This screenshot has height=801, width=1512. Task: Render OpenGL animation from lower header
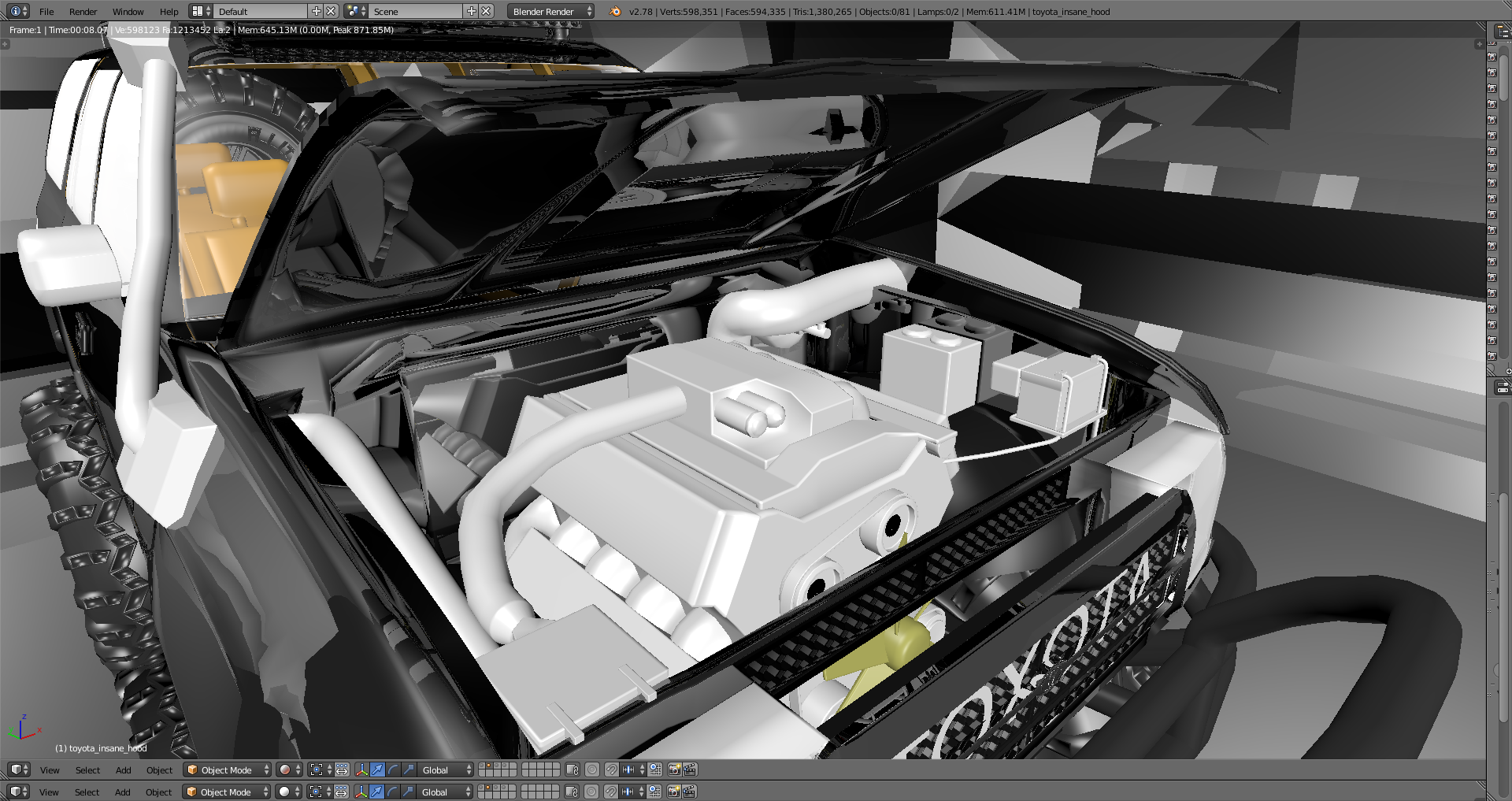[689, 792]
